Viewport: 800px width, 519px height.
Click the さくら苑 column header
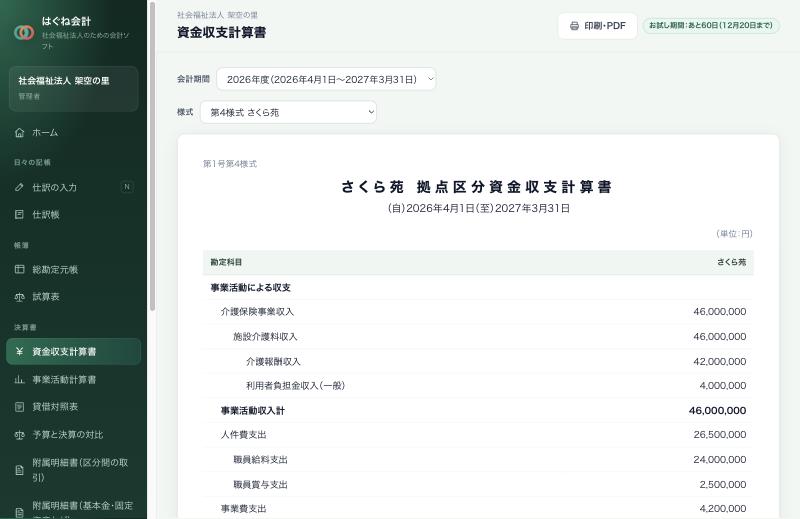point(732,262)
